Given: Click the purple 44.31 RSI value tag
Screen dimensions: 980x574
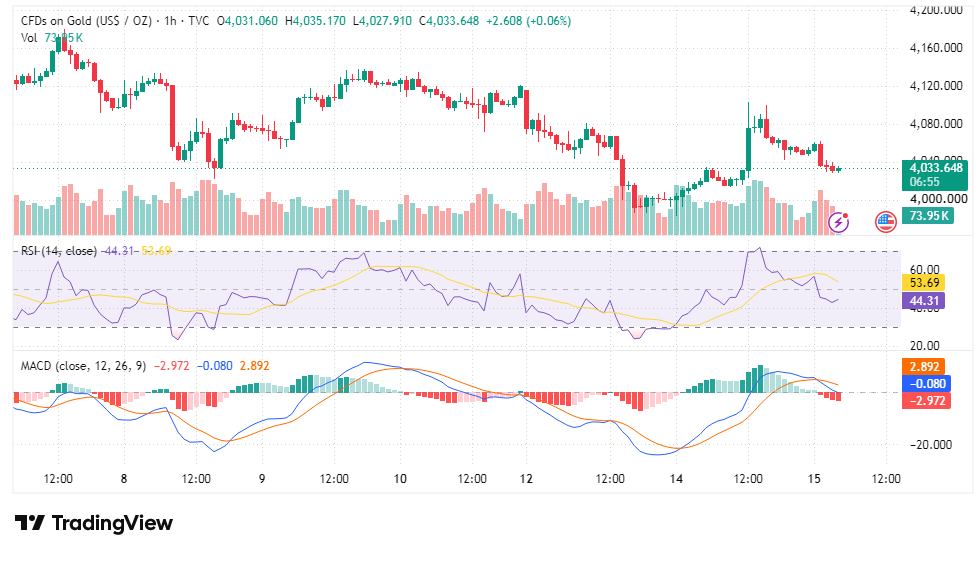Looking at the screenshot, I should pyautogui.click(x=924, y=301).
